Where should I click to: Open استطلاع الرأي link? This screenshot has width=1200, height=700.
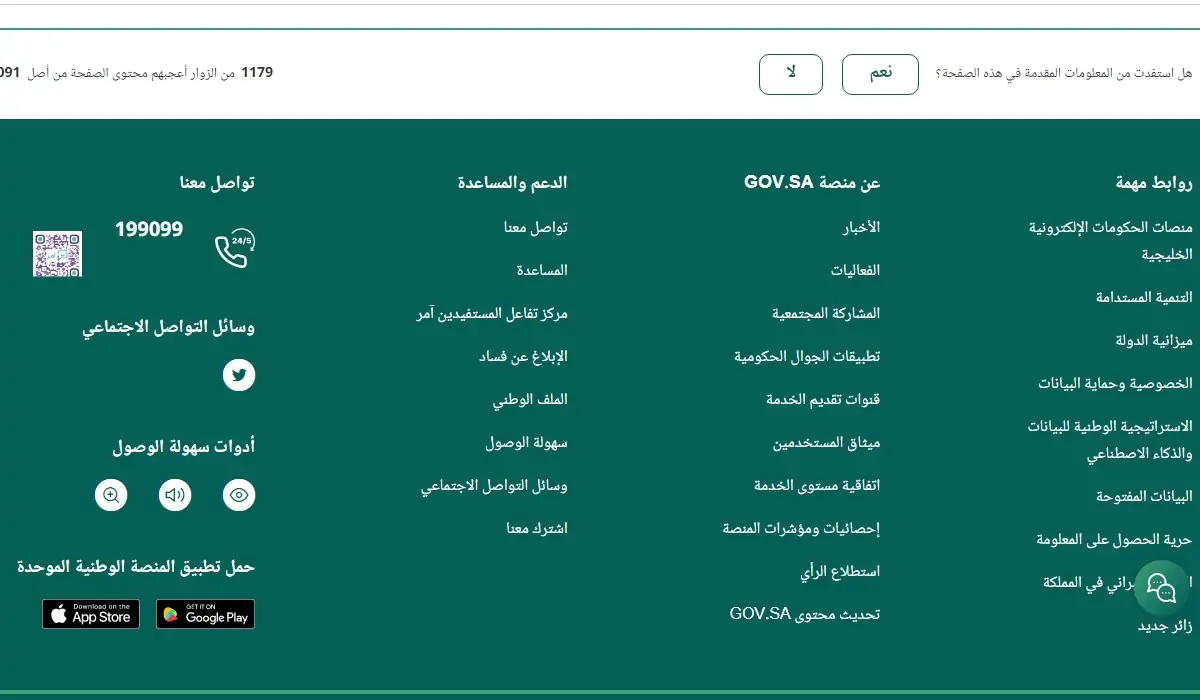840,572
